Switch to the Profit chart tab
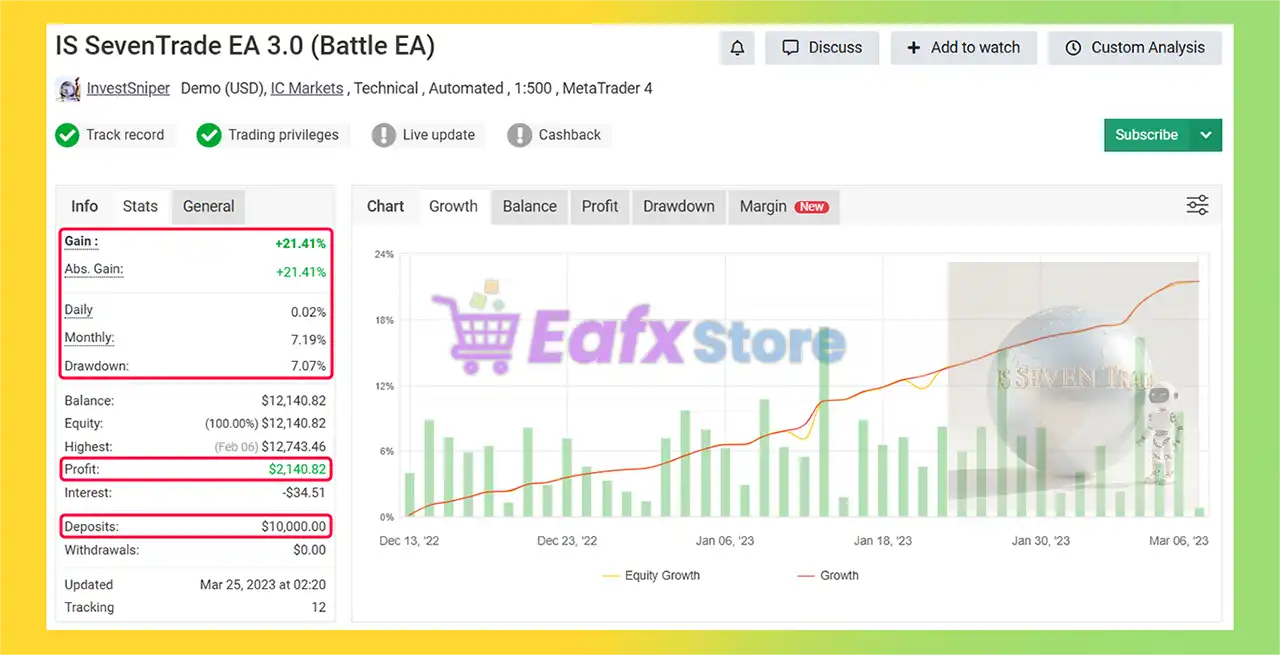The height and width of the screenshot is (655, 1280). (600, 206)
